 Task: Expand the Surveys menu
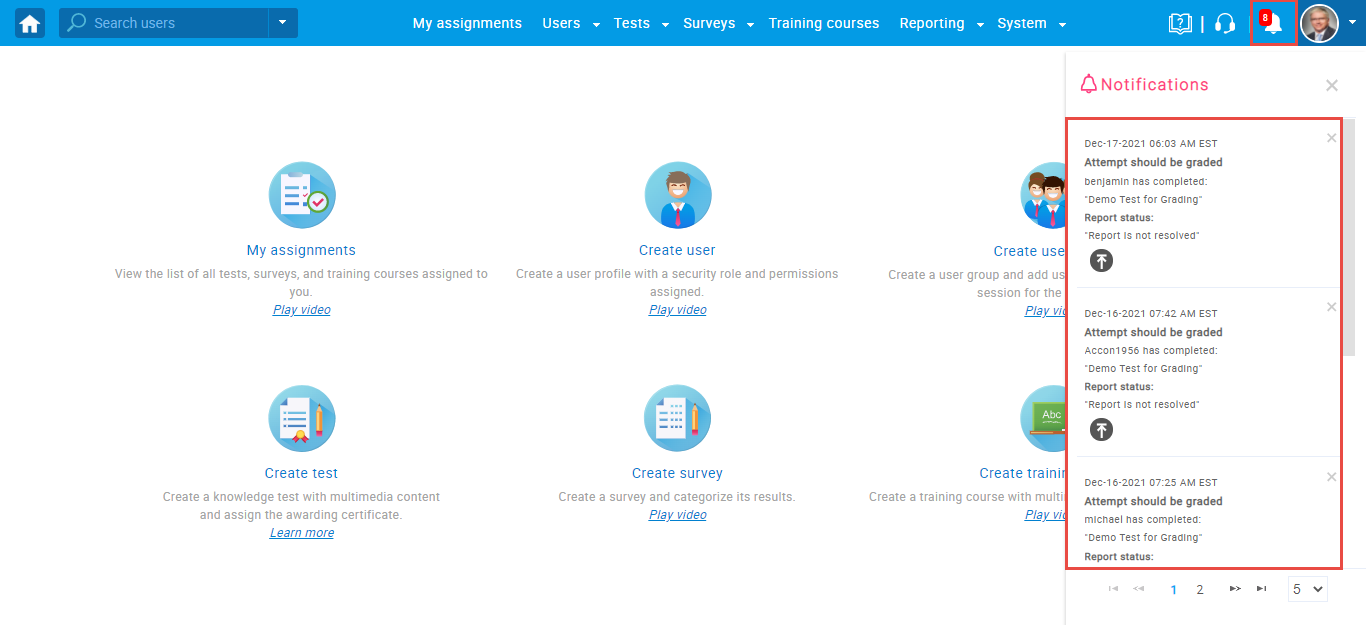718,23
